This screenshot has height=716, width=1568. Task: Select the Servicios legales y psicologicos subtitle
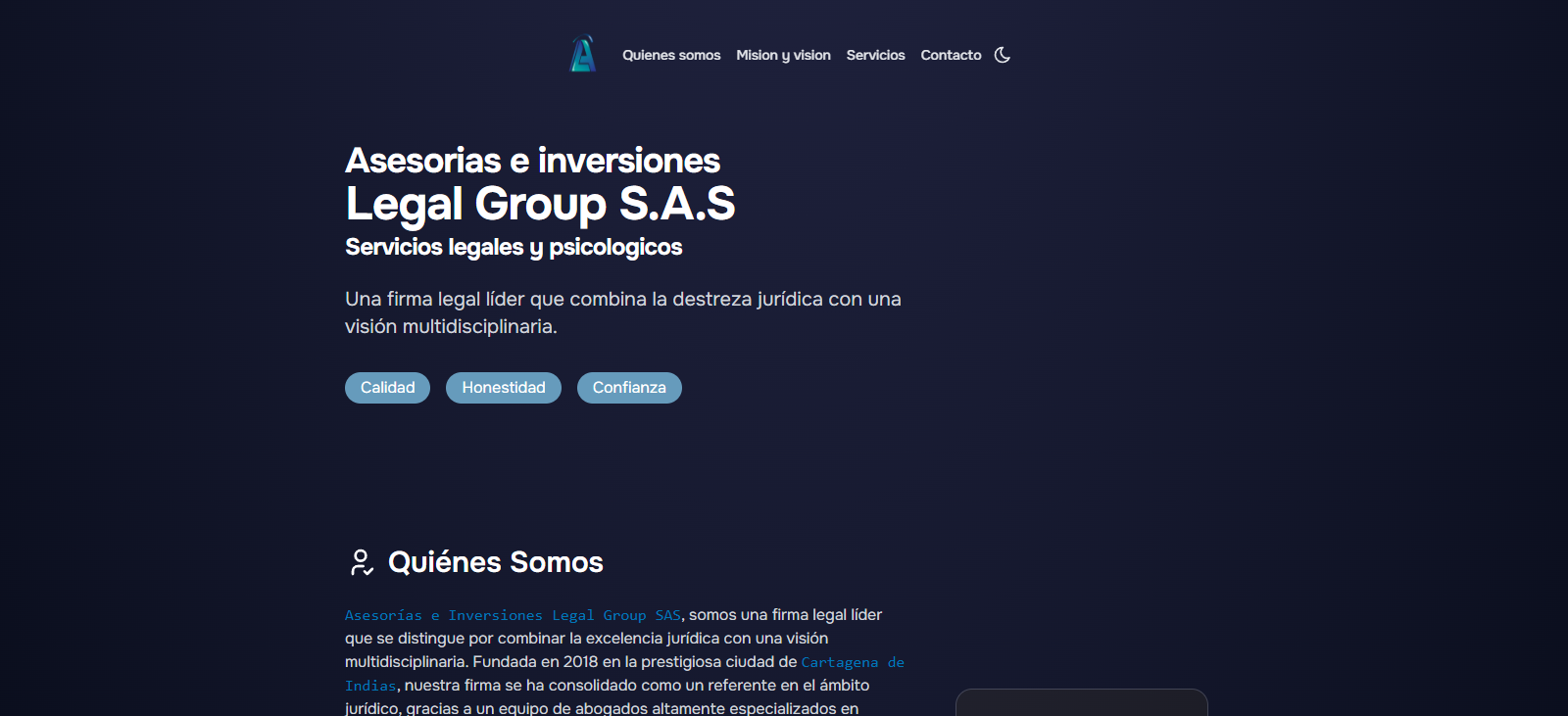tap(514, 247)
